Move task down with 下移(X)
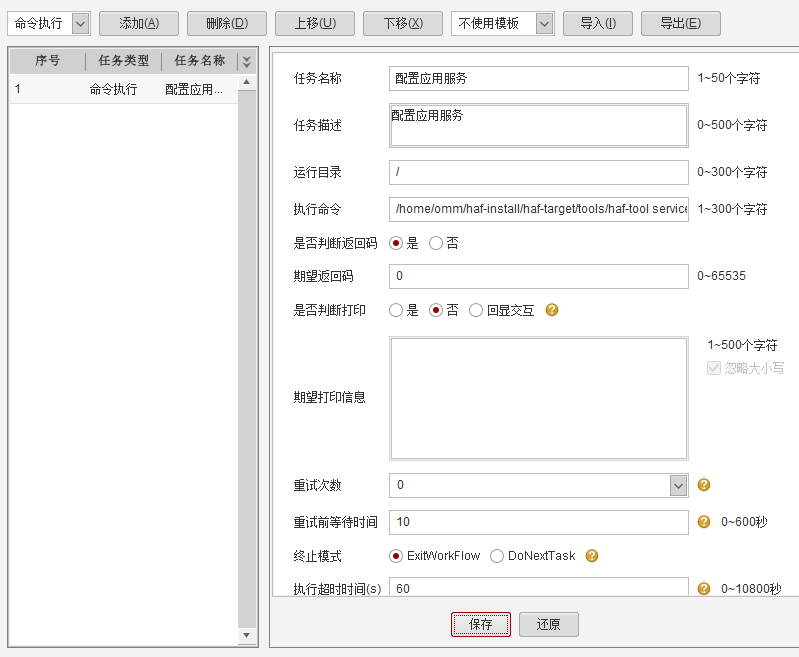 (403, 23)
